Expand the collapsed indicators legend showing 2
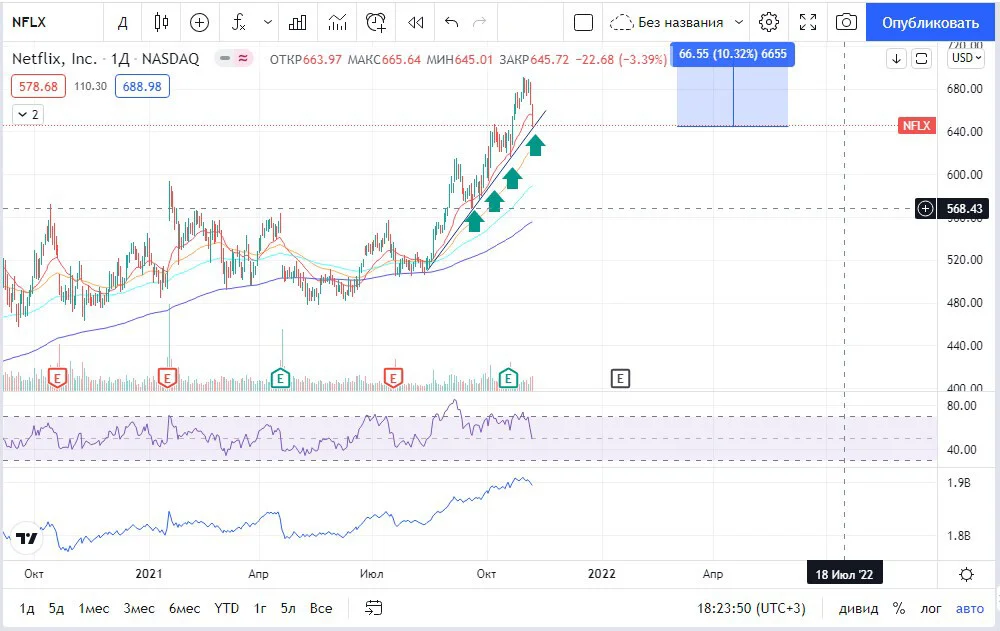1000x631 pixels. (27, 114)
